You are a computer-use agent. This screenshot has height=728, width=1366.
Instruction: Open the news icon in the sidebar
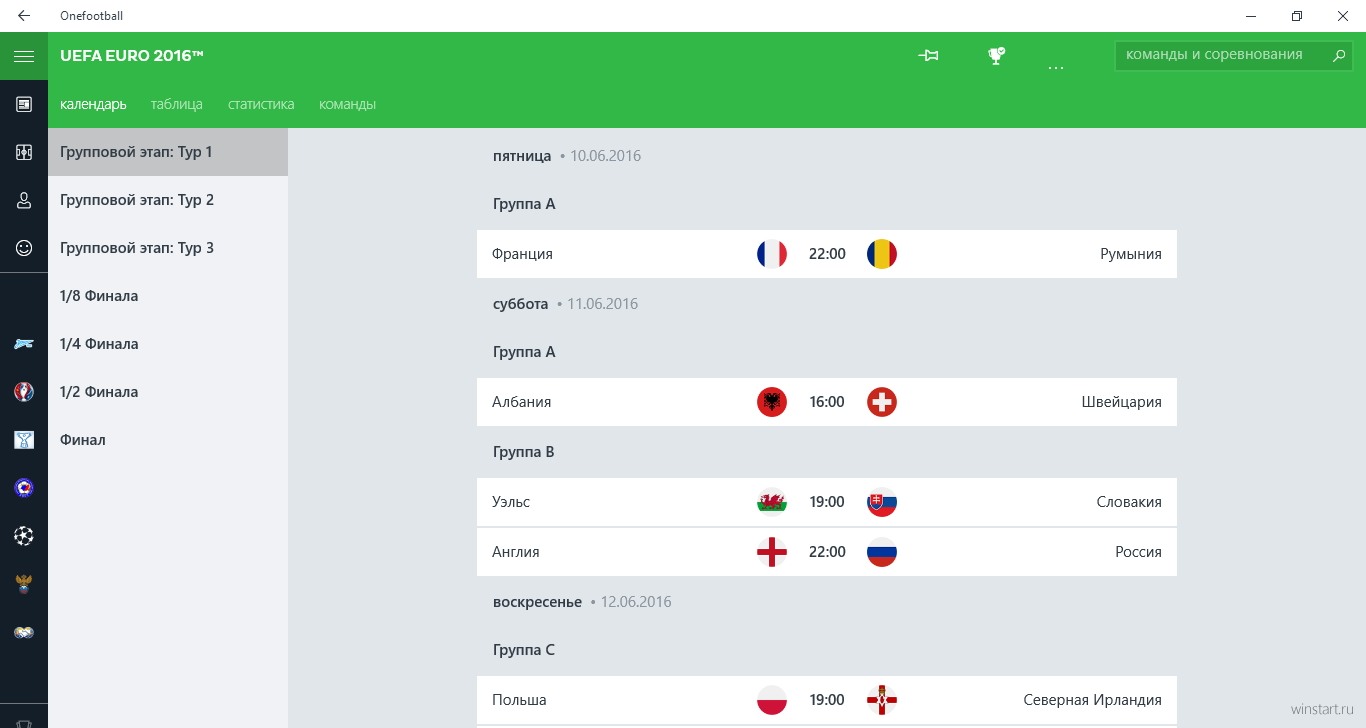click(24, 104)
